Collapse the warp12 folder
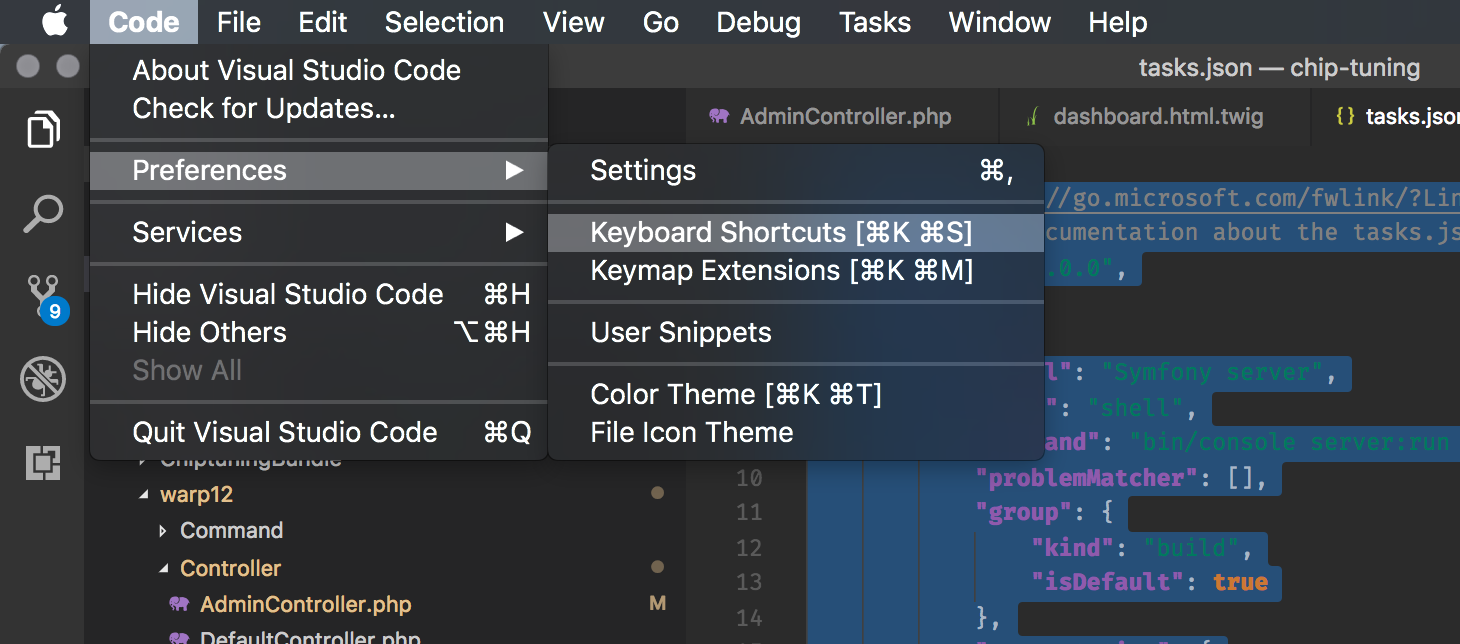This screenshot has height=644, width=1460. point(144,495)
